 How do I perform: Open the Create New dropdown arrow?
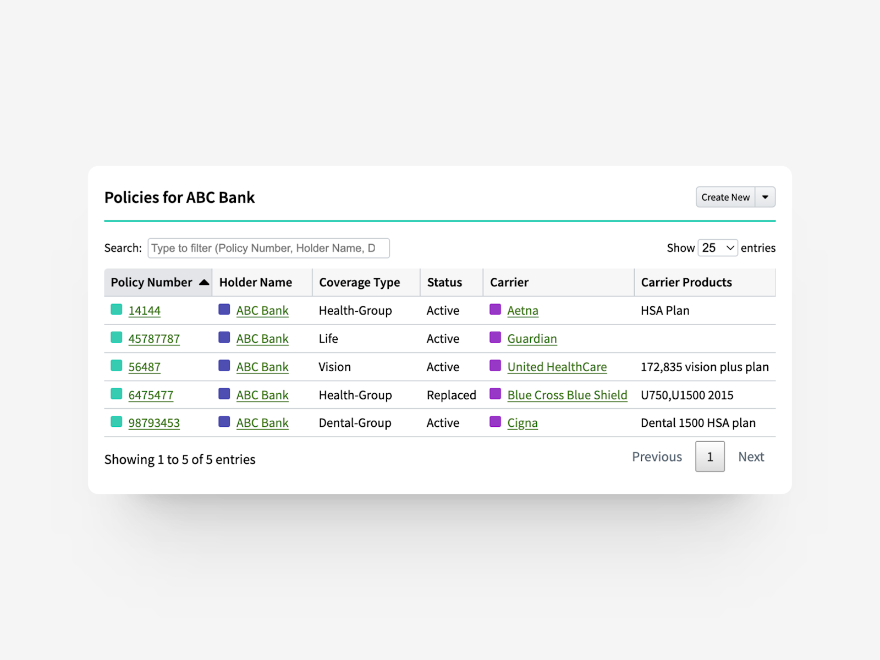pyautogui.click(x=765, y=197)
